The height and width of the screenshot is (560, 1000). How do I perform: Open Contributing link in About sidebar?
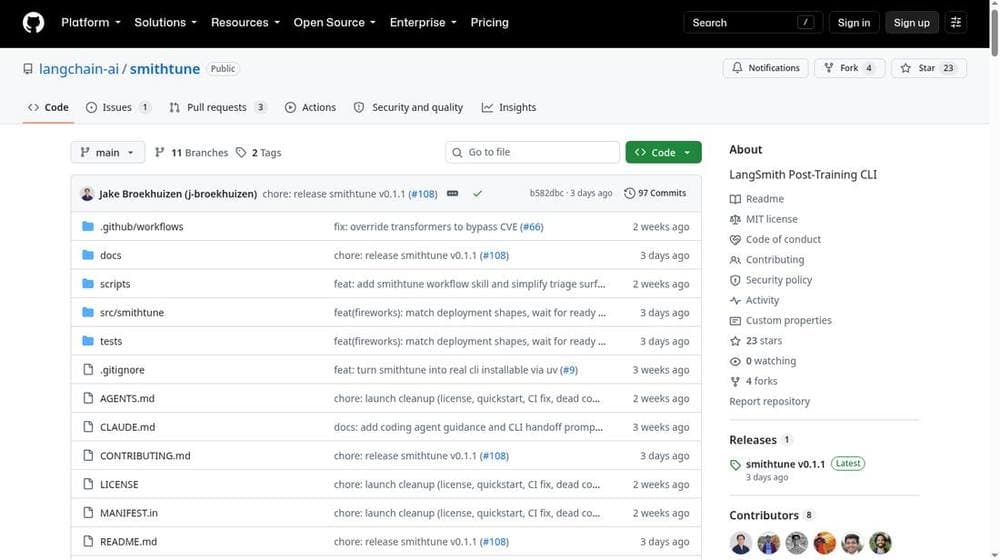(767, 260)
